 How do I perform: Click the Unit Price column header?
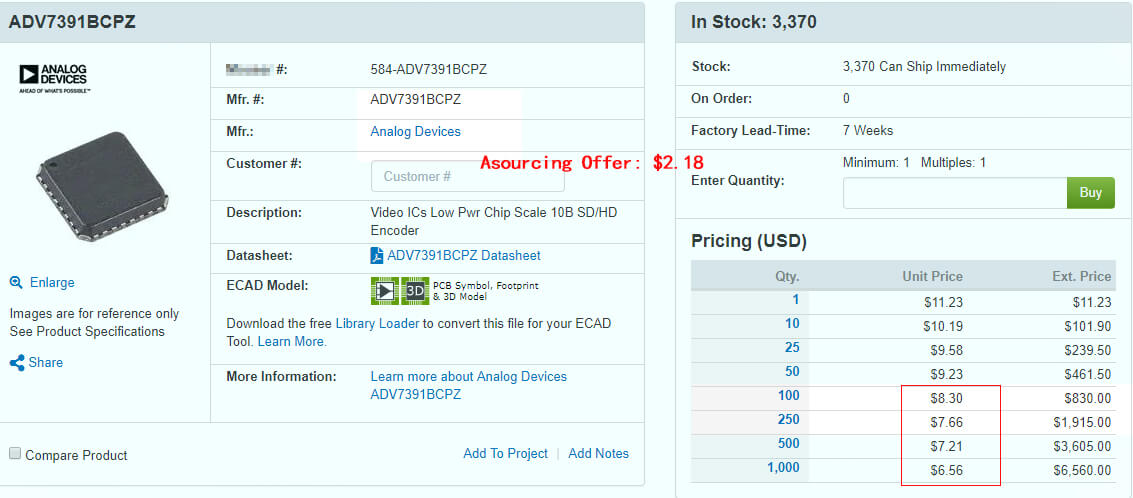point(932,276)
